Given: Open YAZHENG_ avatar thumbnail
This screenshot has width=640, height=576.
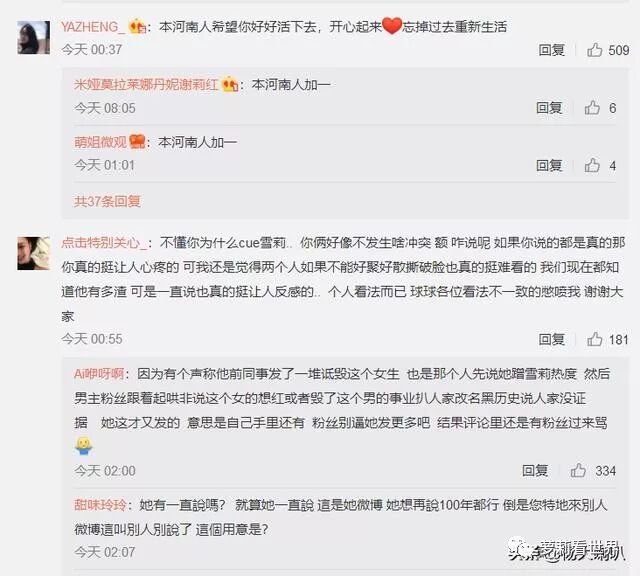Looking at the screenshot, I should tap(33, 38).
